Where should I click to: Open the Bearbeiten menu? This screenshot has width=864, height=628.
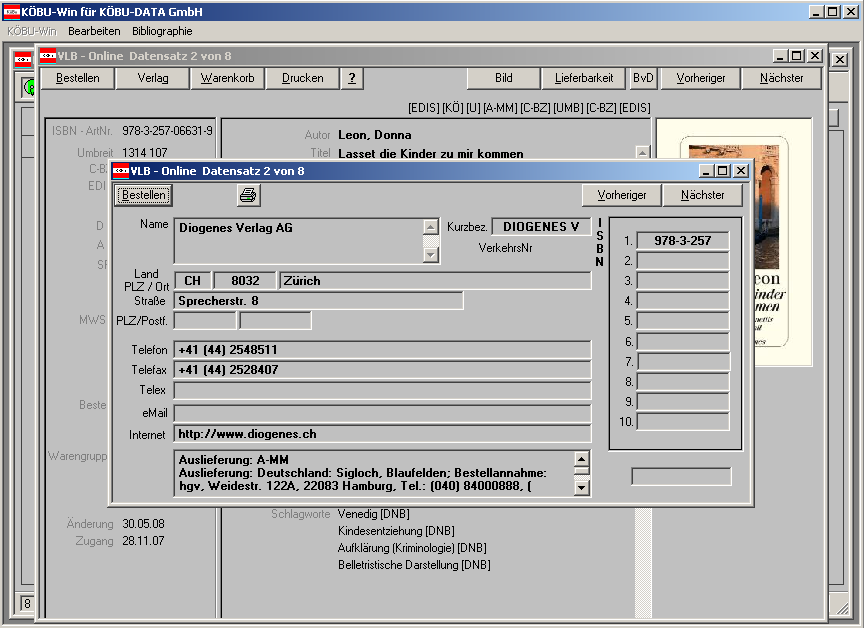pyautogui.click(x=94, y=31)
